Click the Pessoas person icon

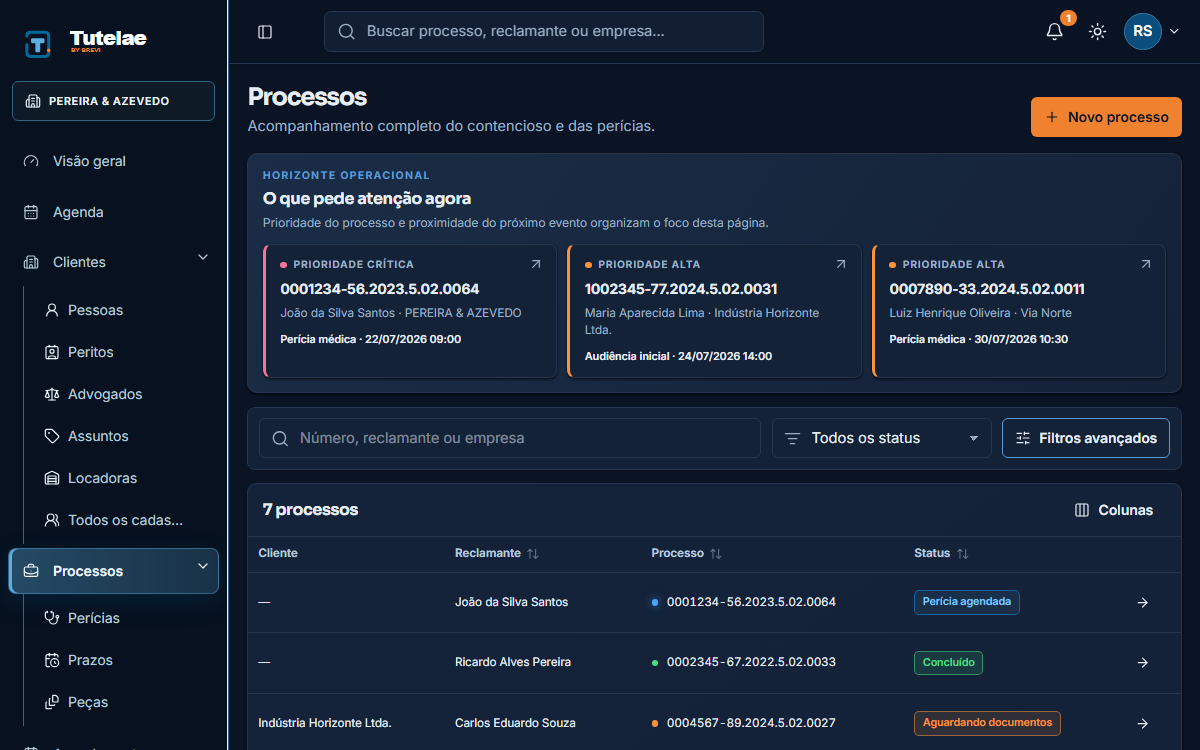(52, 310)
